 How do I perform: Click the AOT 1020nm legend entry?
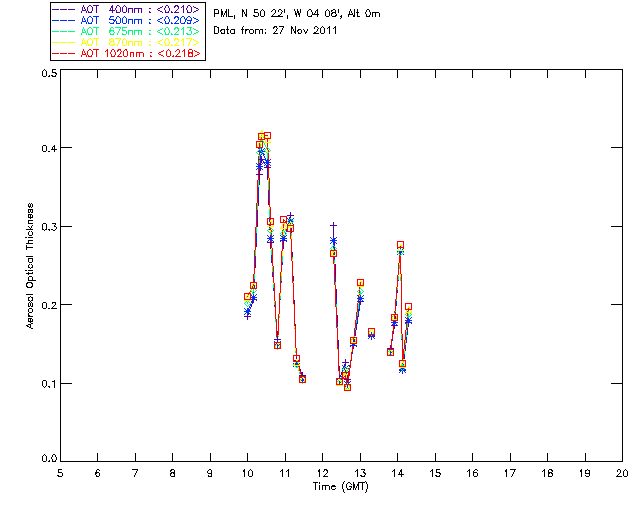[126, 53]
